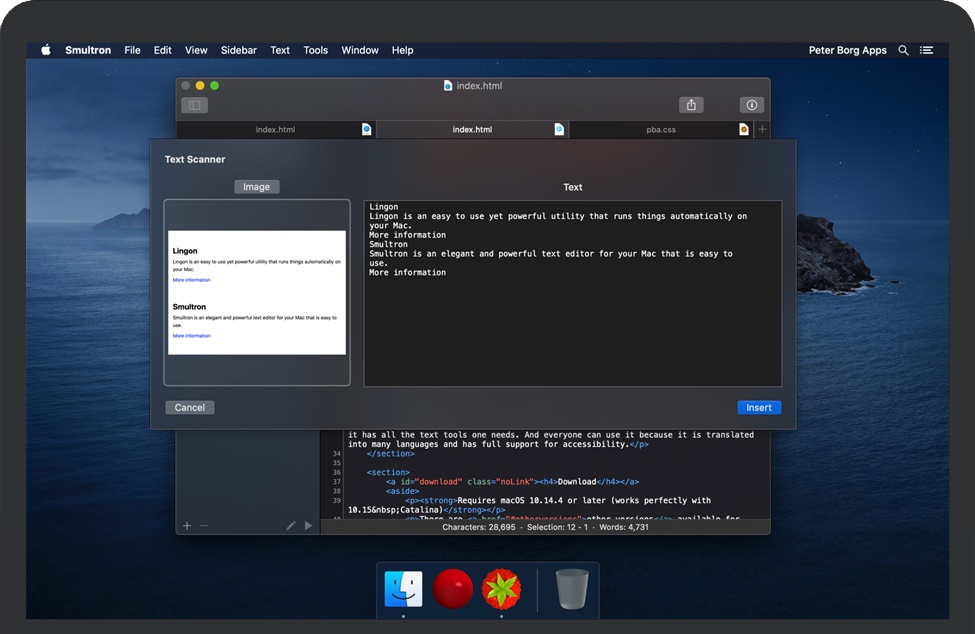Viewport: 975px width, 634px height.
Task: Click the sidebar remove (−) icon
Action: click(204, 525)
